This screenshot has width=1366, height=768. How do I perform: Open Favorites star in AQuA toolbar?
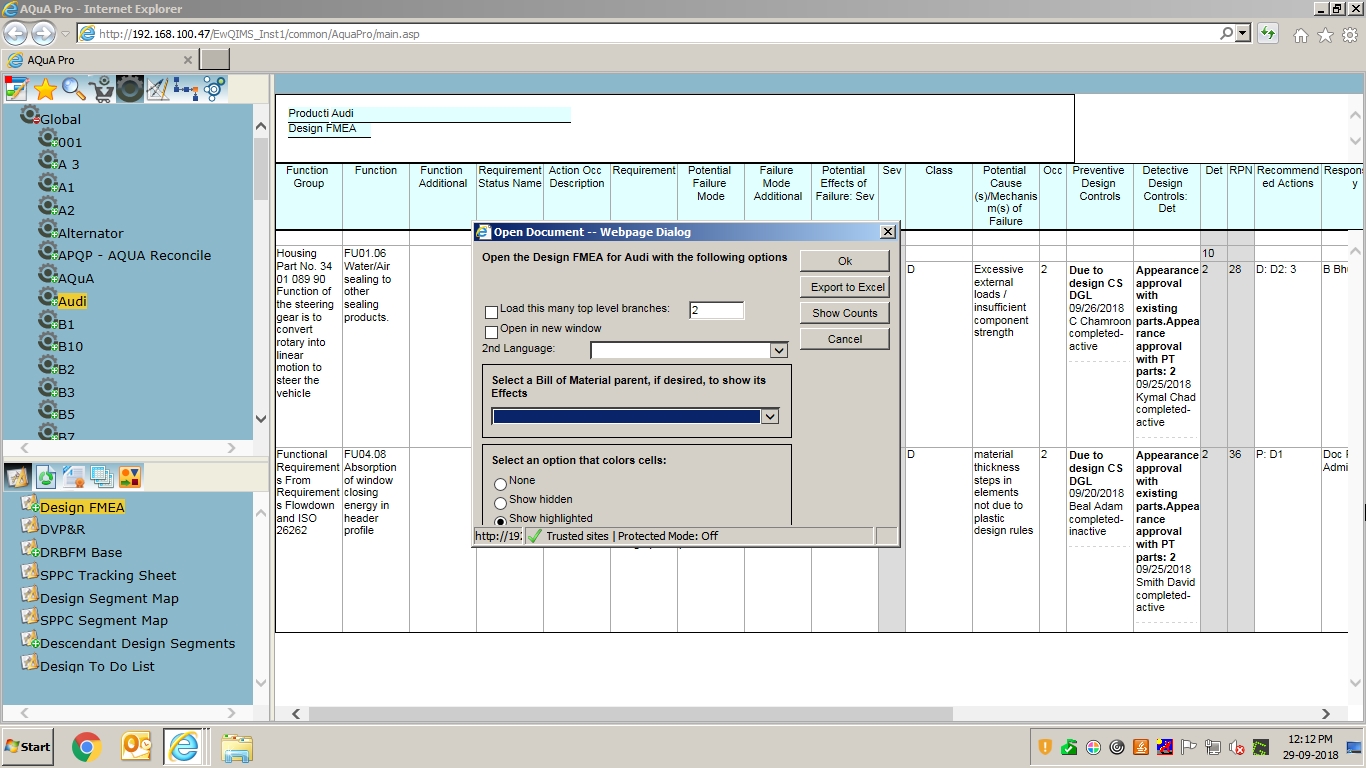coord(45,89)
